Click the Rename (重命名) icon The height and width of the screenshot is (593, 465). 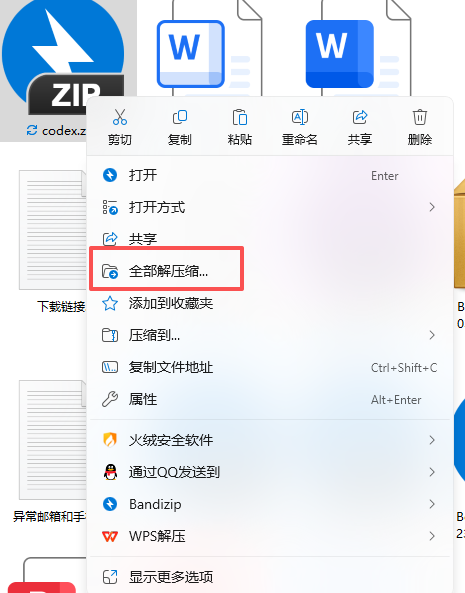299,117
